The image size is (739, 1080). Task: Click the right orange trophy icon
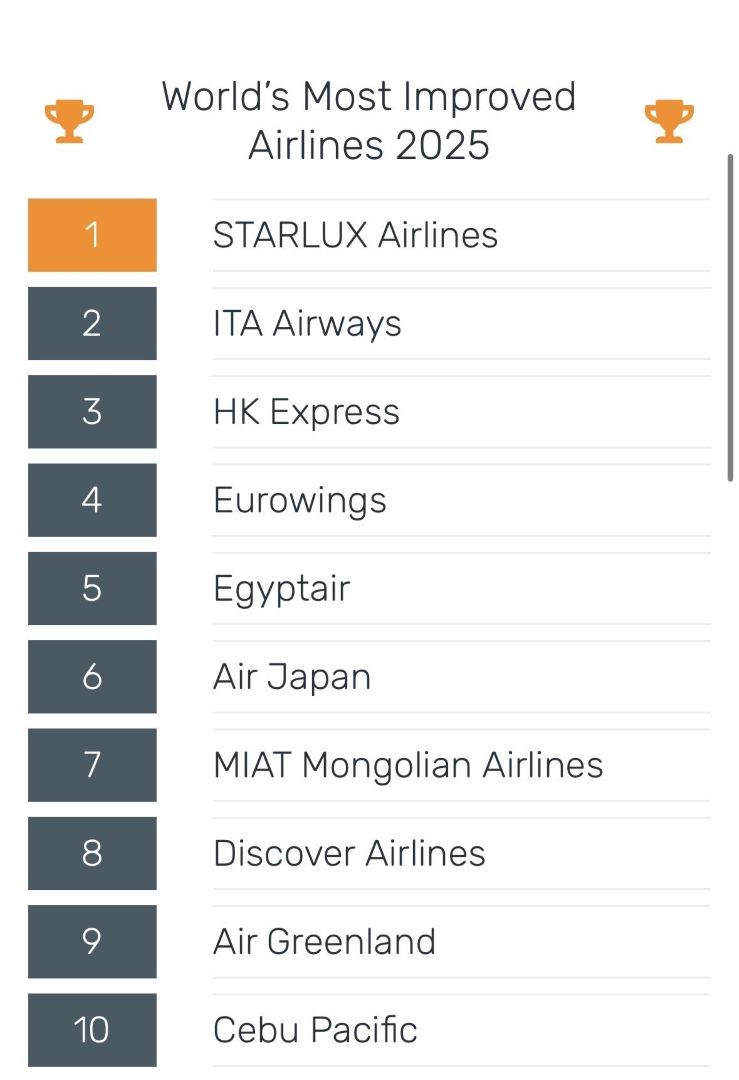click(x=668, y=121)
